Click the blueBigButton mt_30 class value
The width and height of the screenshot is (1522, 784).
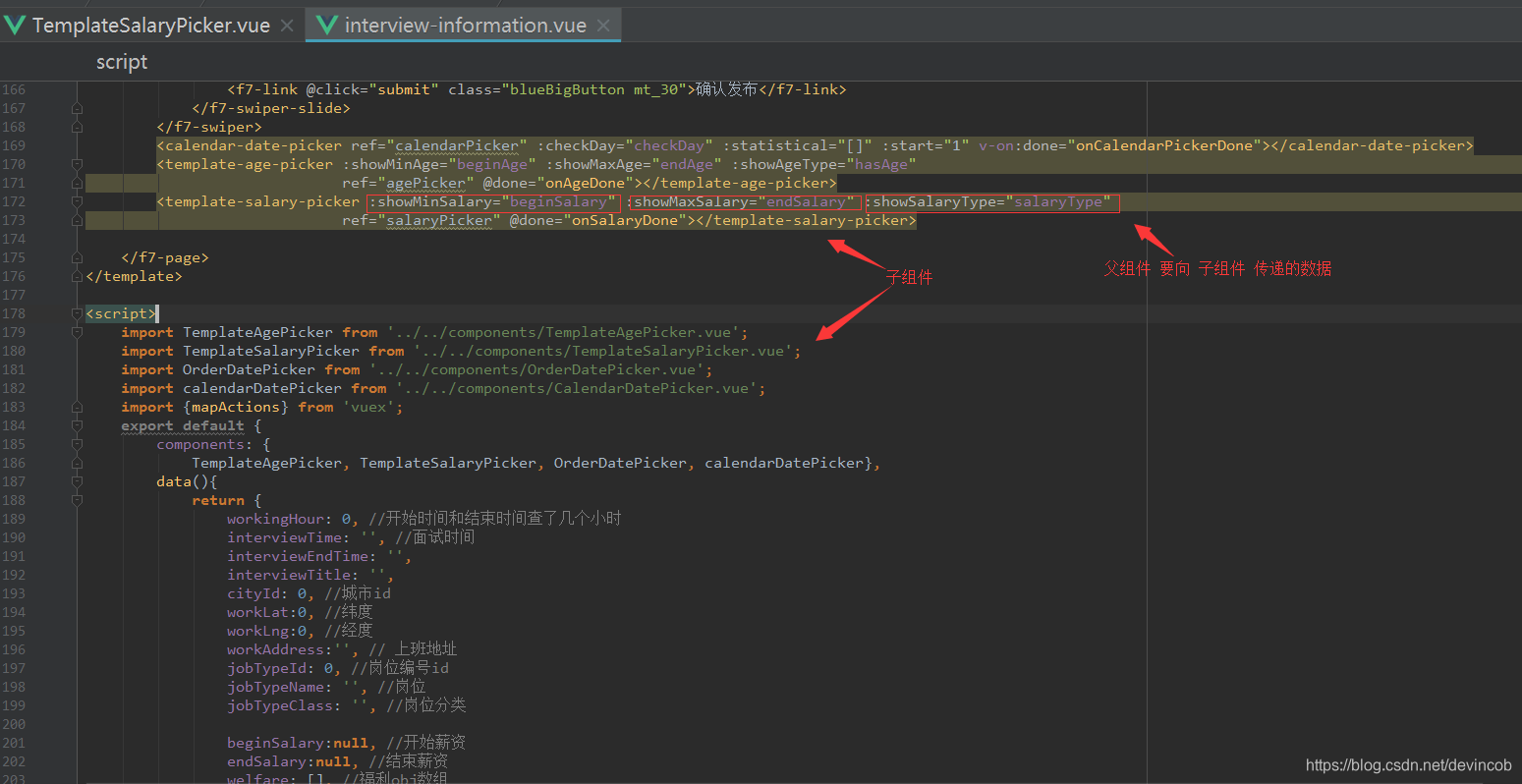[x=593, y=89]
